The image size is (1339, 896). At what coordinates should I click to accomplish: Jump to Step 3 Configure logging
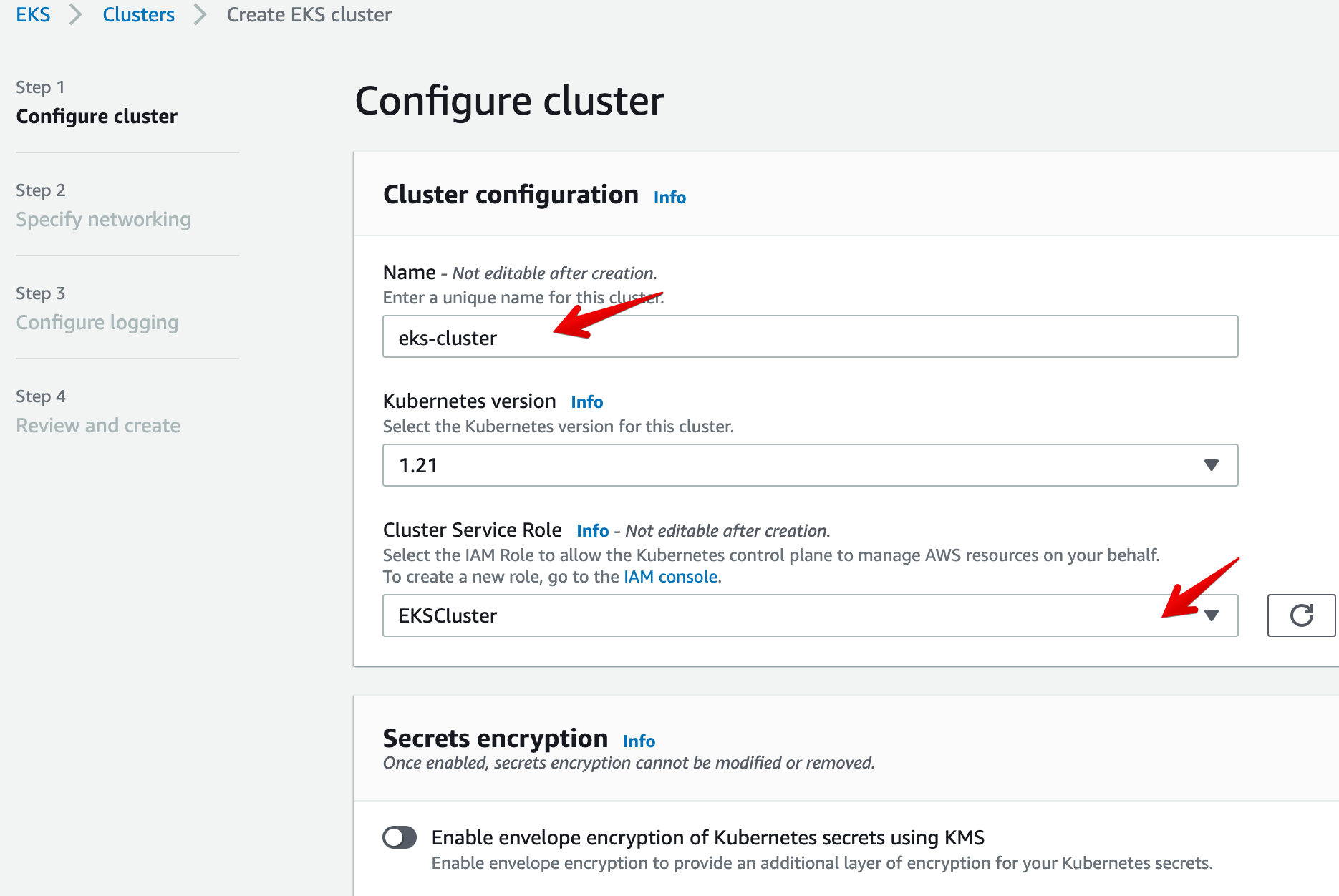click(97, 322)
